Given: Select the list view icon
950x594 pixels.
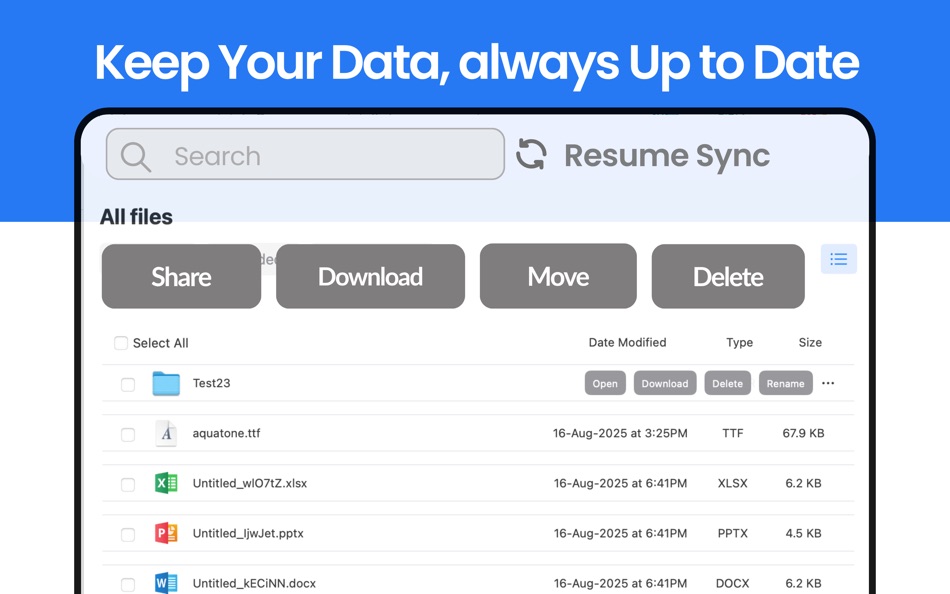Looking at the screenshot, I should [838, 258].
